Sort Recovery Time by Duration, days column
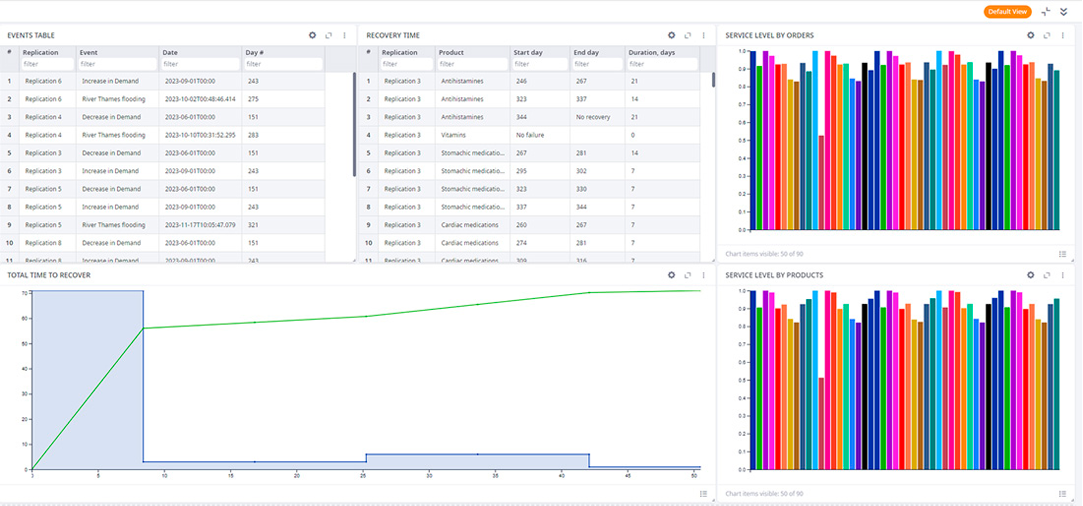Screen dimensions: 1083x506 [652, 52]
